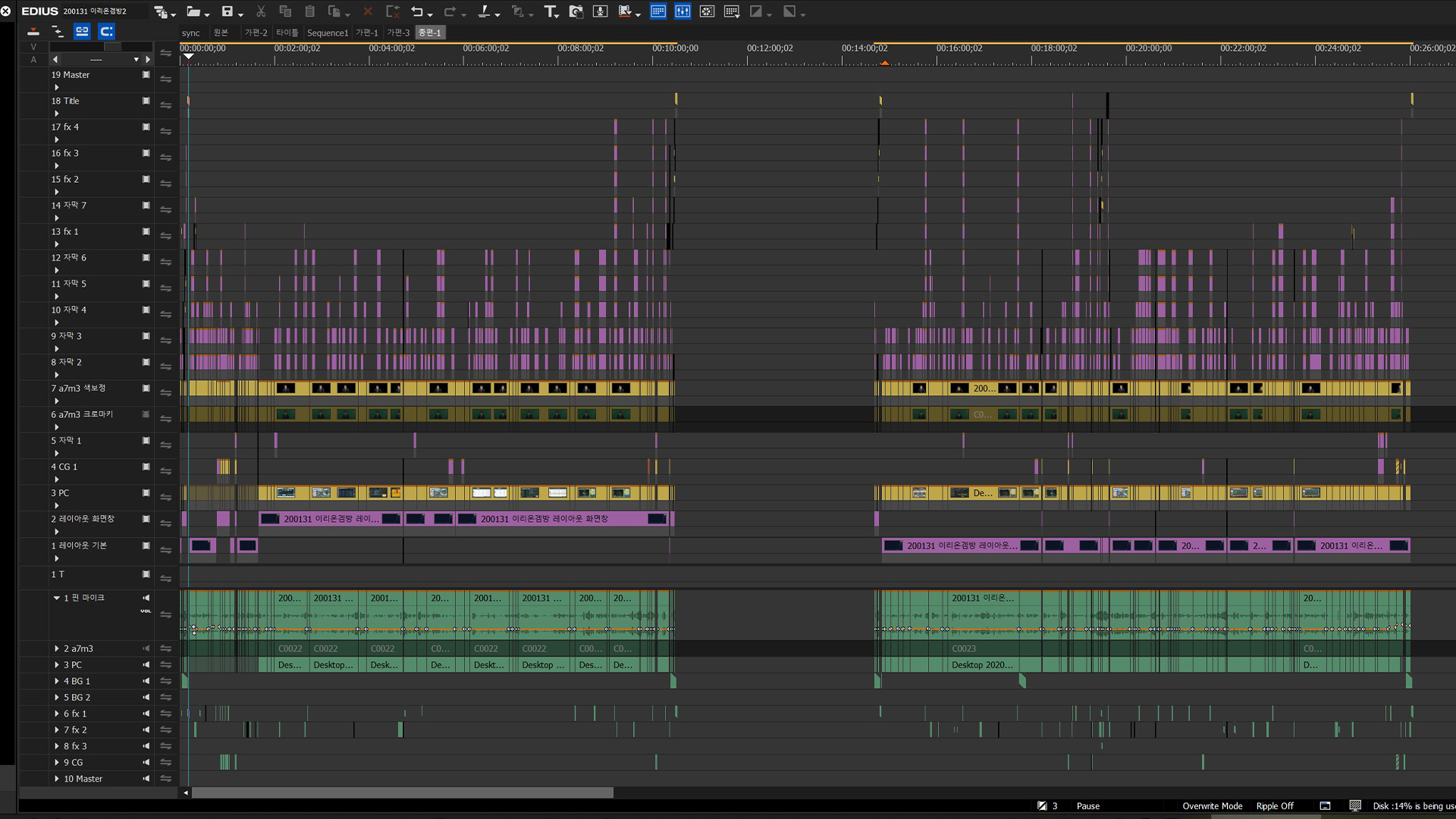
Task: Click the Open project folder icon
Action: tap(193, 11)
